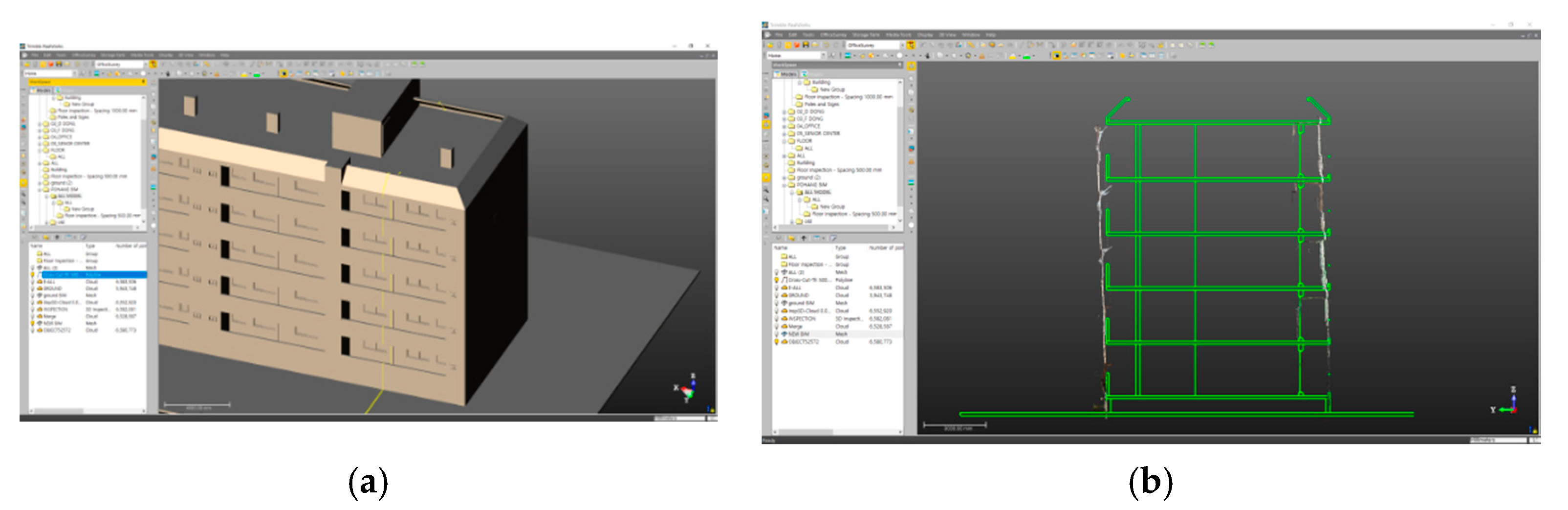Screen dimensions: 1568x510
Task: Click the magnifier zoom icon in right window sidebar
Action: tap(766, 190)
